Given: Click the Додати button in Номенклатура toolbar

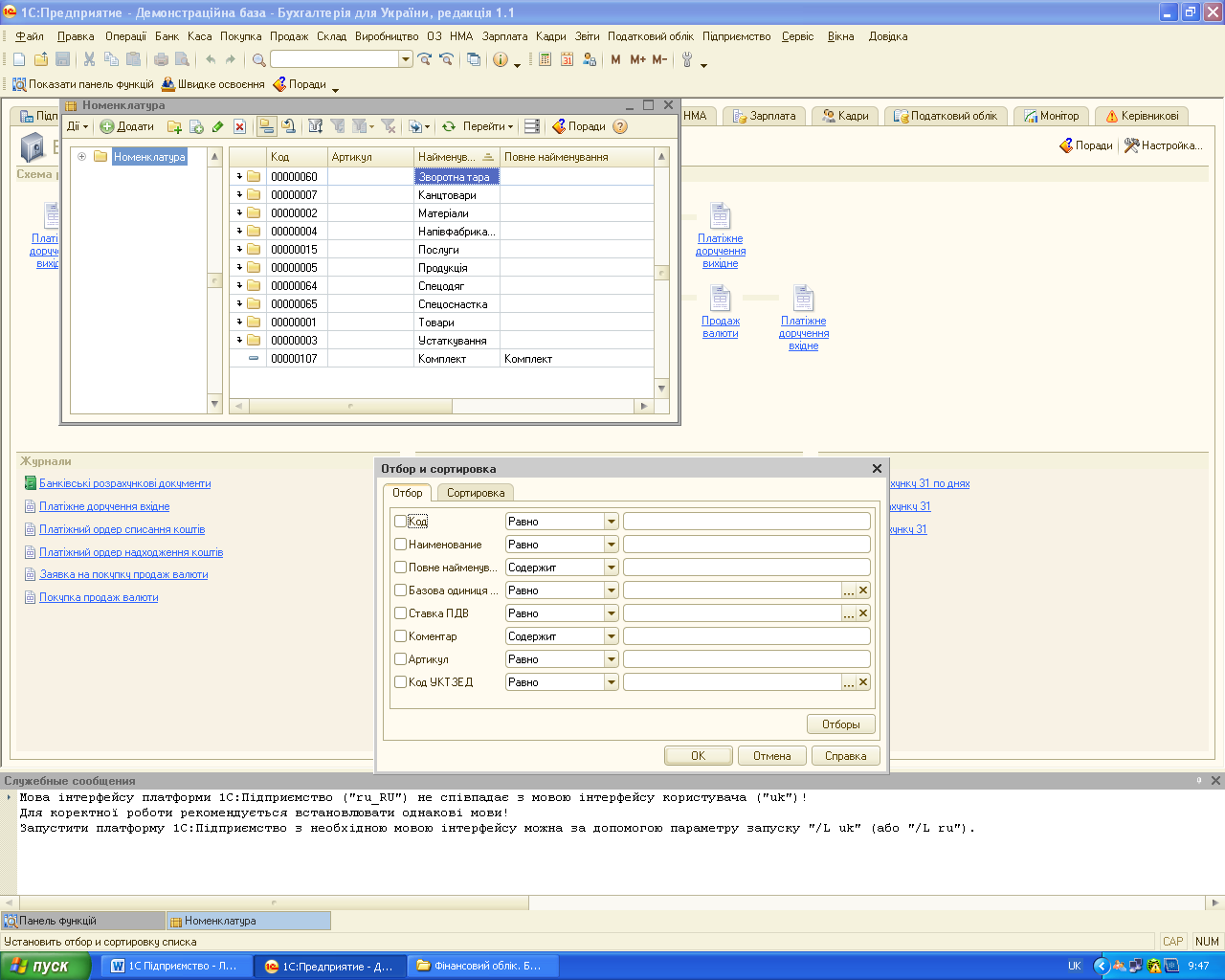Looking at the screenshot, I should tap(127, 126).
